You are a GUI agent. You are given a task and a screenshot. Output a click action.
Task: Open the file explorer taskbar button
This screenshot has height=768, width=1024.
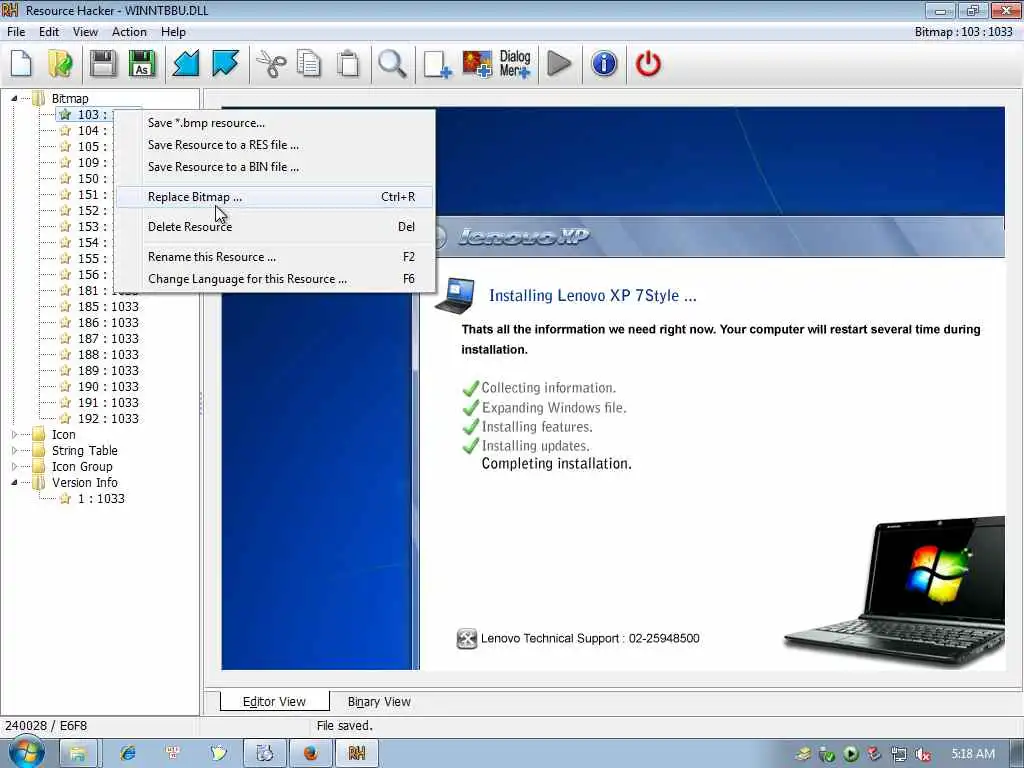click(78, 754)
